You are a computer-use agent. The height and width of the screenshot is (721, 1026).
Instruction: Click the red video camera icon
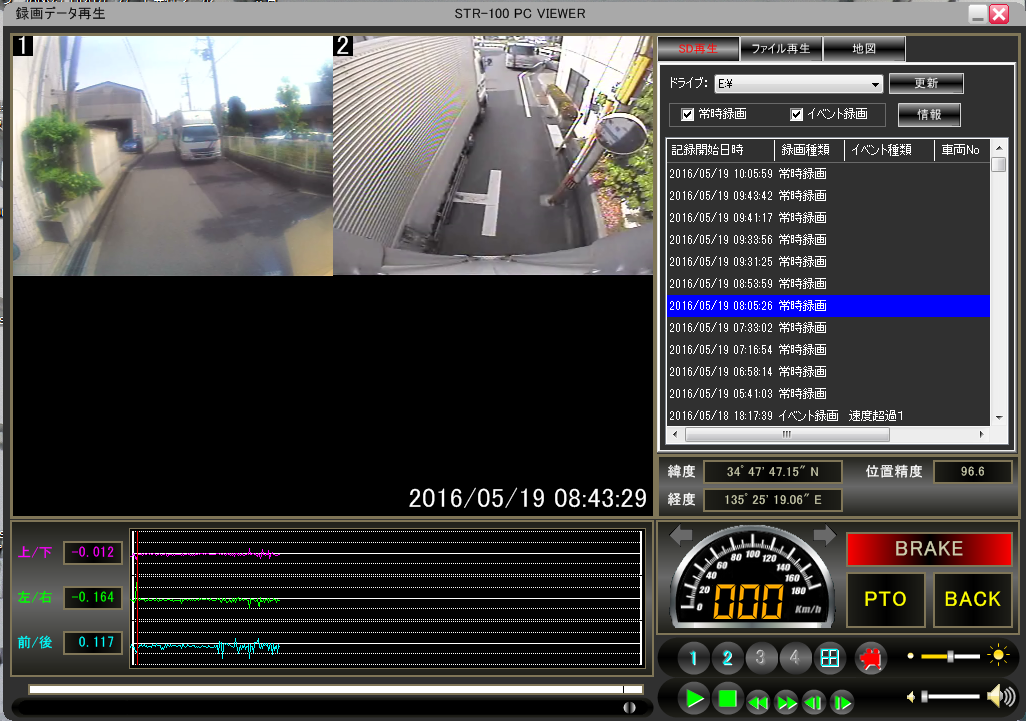871,658
